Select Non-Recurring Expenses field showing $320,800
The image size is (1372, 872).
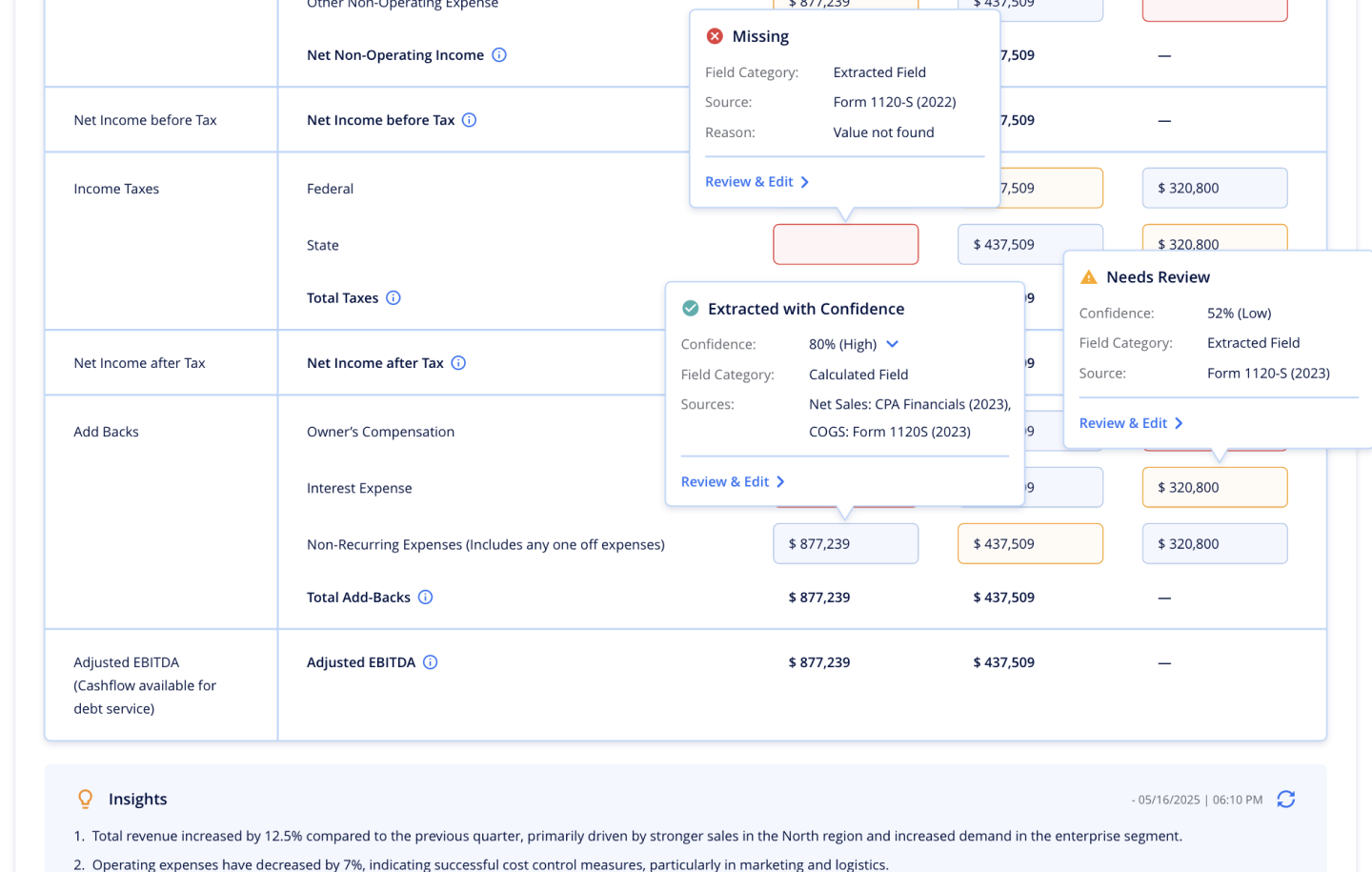(1214, 544)
